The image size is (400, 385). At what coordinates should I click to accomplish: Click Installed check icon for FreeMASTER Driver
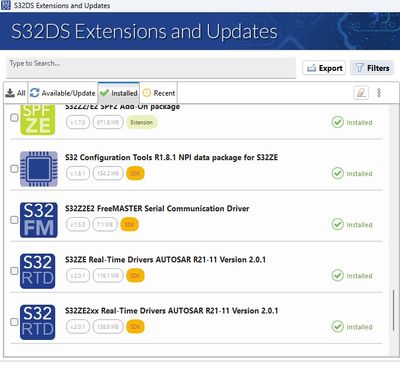point(338,224)
